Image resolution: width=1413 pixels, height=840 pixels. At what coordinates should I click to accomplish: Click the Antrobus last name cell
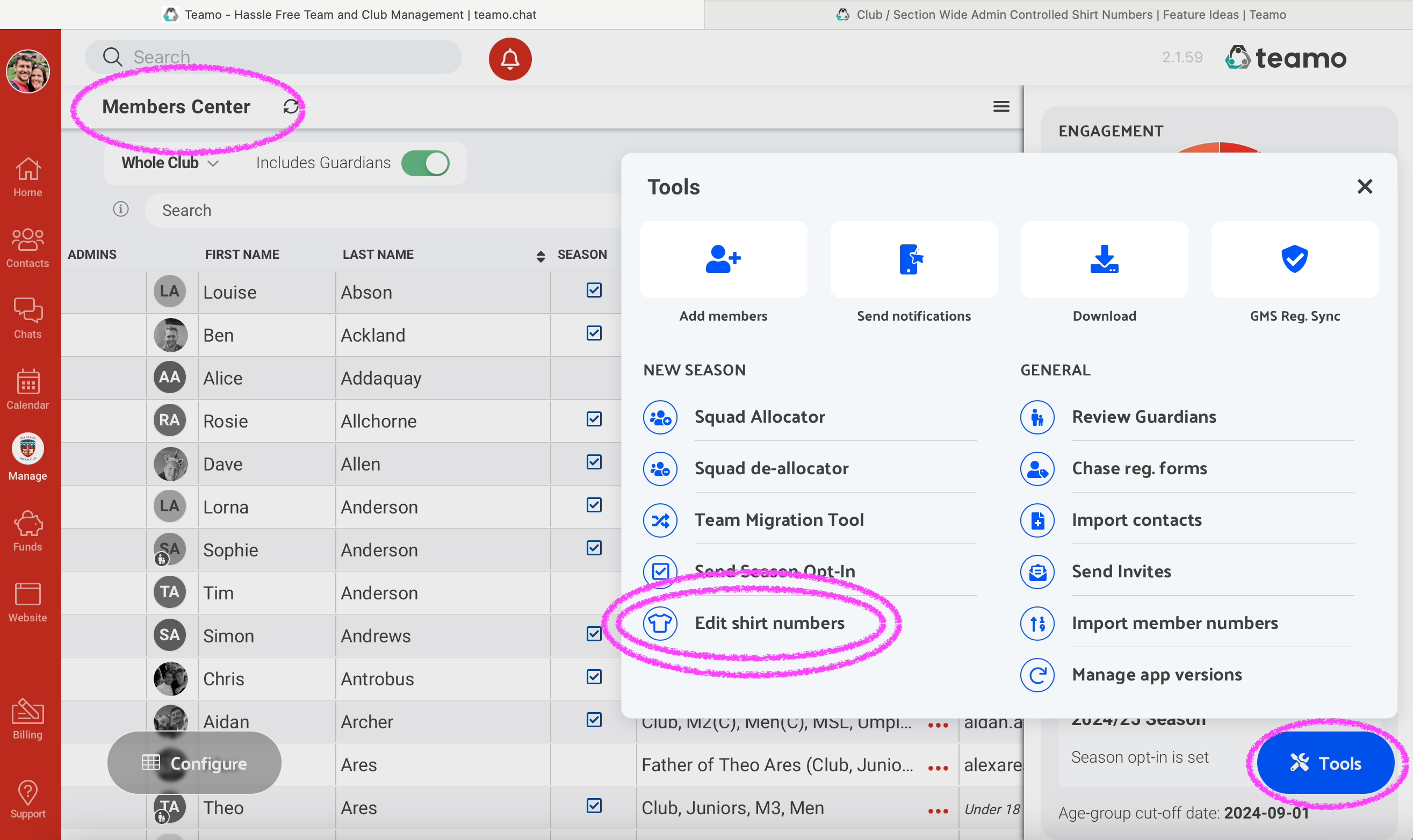[442, 679]
